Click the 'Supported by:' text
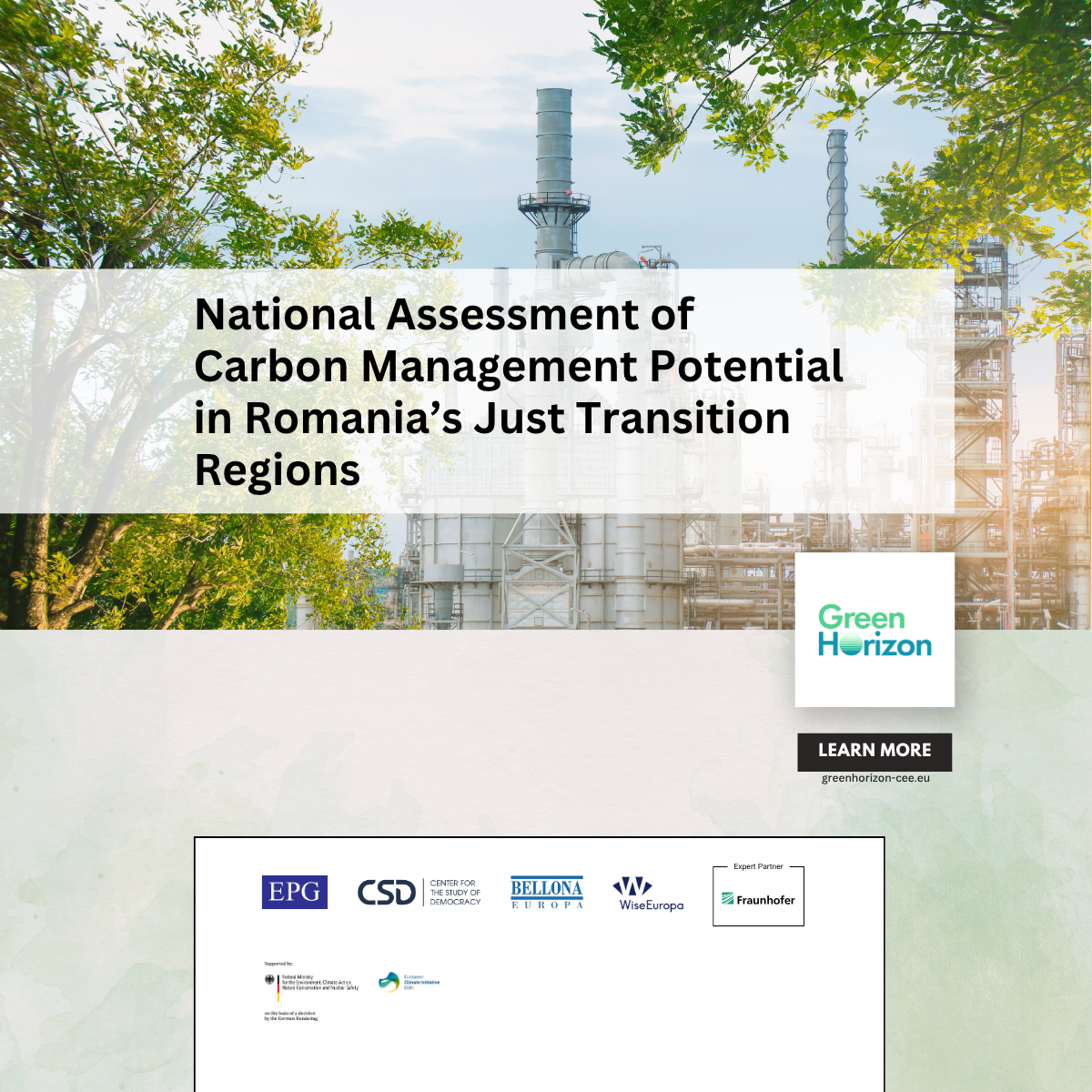This screenshot has width=1092, height=1092. [x=278, y=963]
